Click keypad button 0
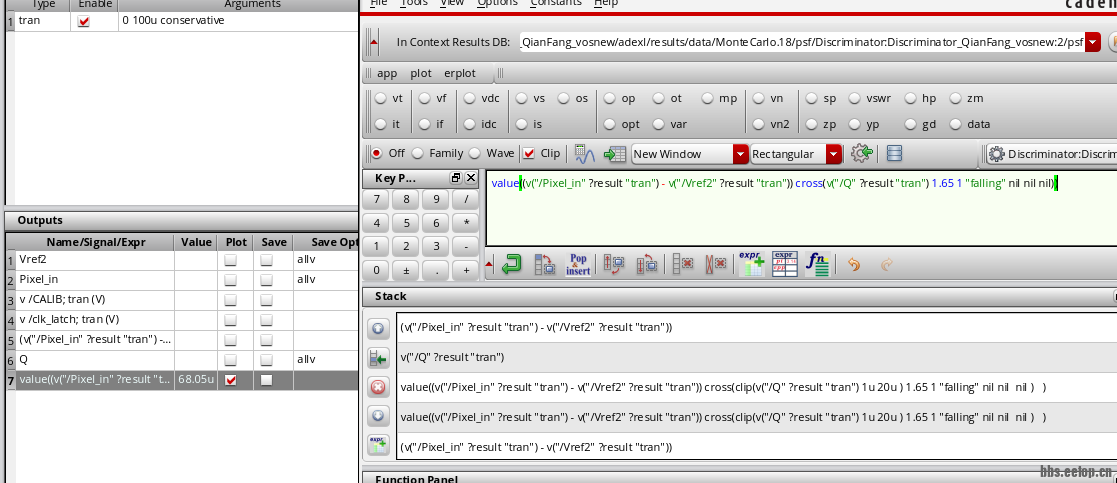 [x=377, y=270]
